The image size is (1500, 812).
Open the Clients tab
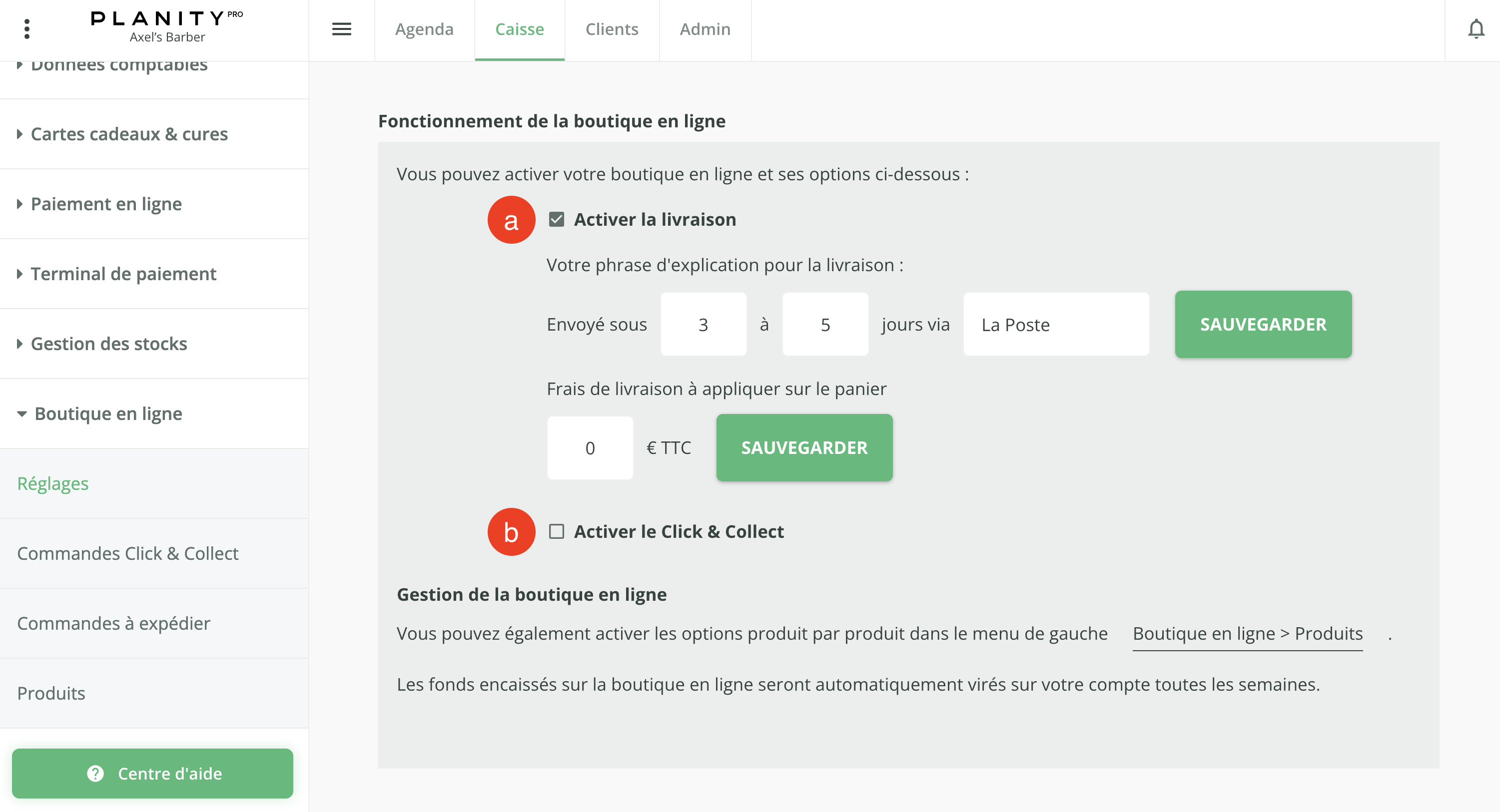coord(612,29)
